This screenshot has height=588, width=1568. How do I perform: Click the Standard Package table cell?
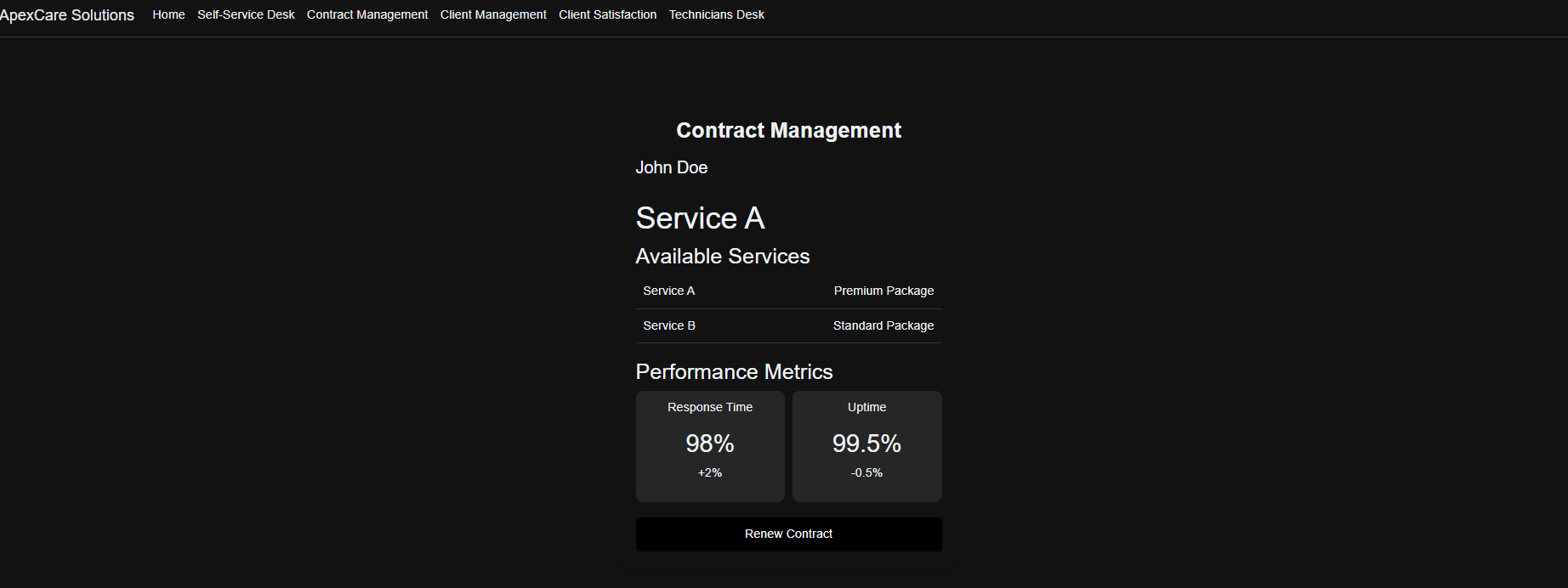(x=883, y=325)
